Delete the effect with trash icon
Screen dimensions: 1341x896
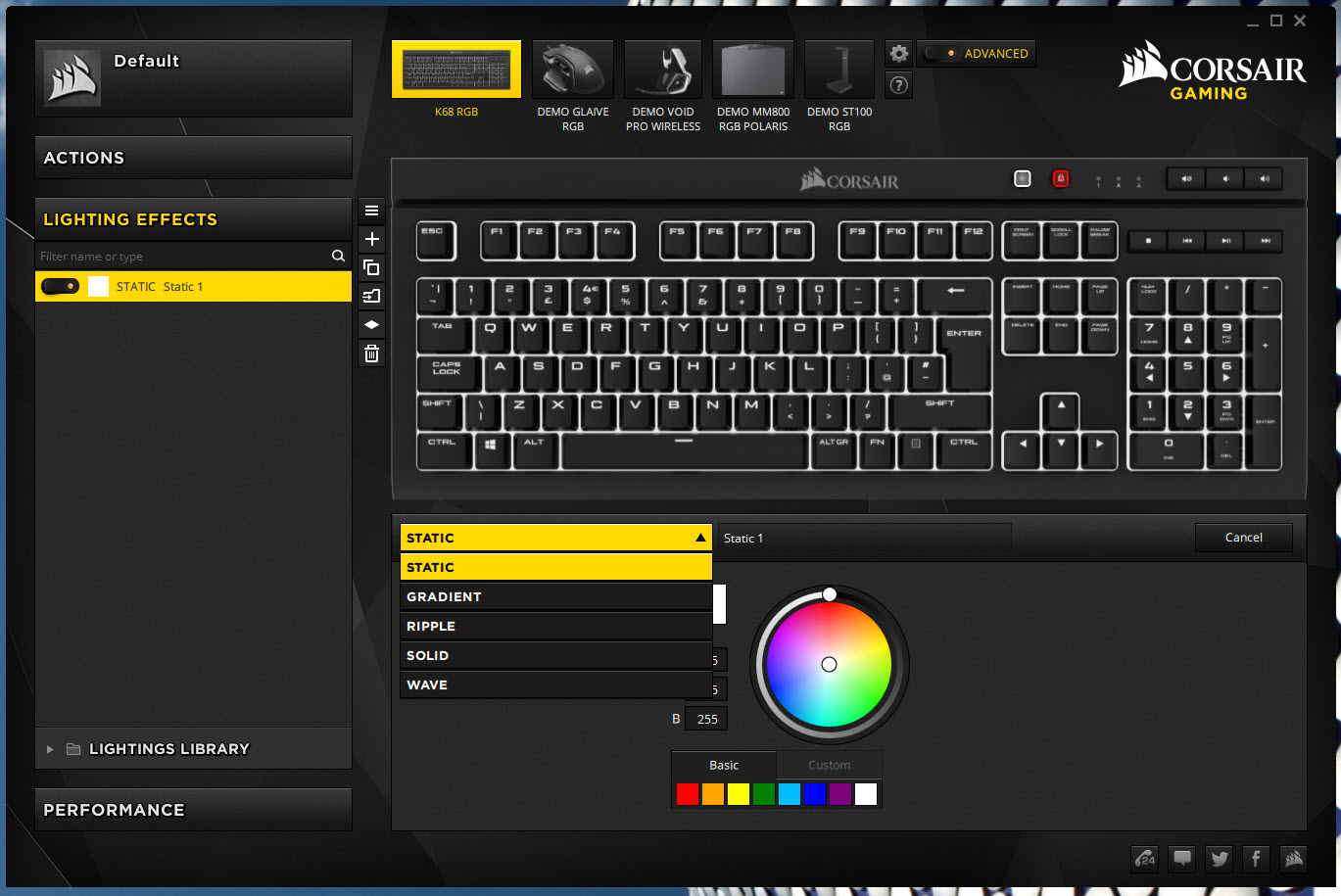point(371,354)
